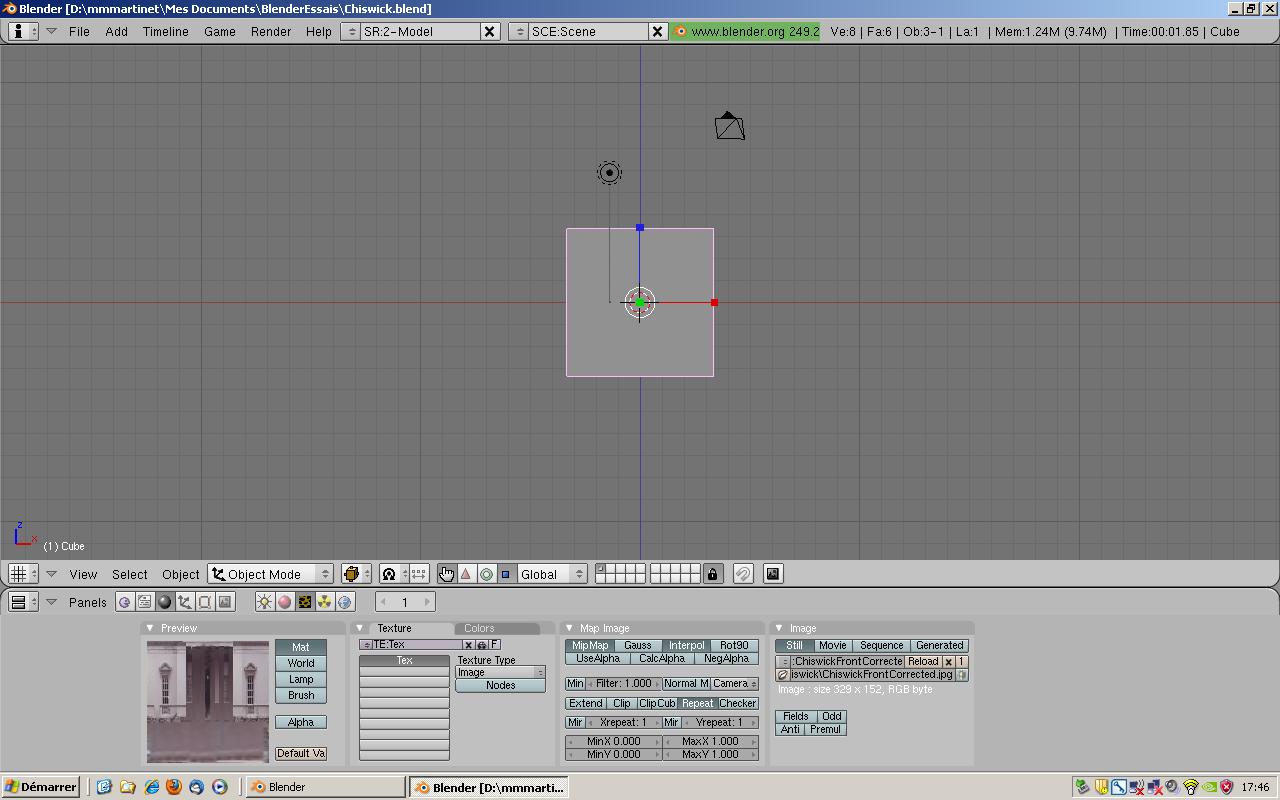This screenshot has height=800, width=1280.
Task: Enable CalcAlpha option
Action: click(x=662, y=659)
